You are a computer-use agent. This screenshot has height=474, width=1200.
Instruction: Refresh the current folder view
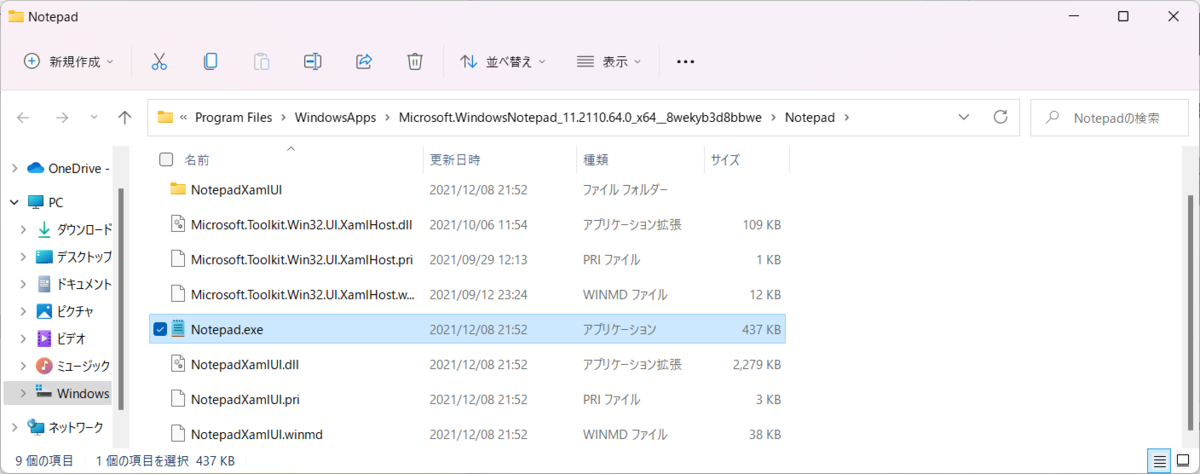tap(999, 117)
